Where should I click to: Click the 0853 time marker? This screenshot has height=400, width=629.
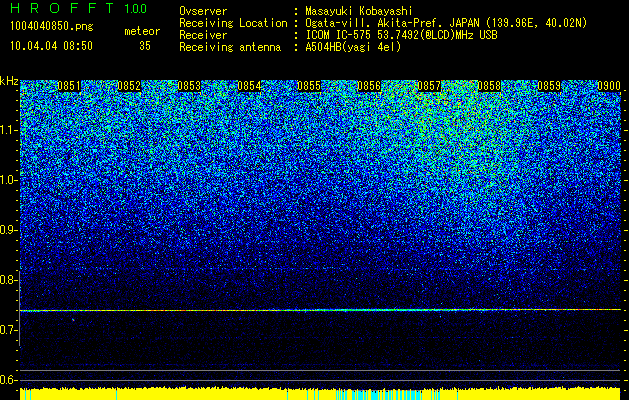click(189, 86)
